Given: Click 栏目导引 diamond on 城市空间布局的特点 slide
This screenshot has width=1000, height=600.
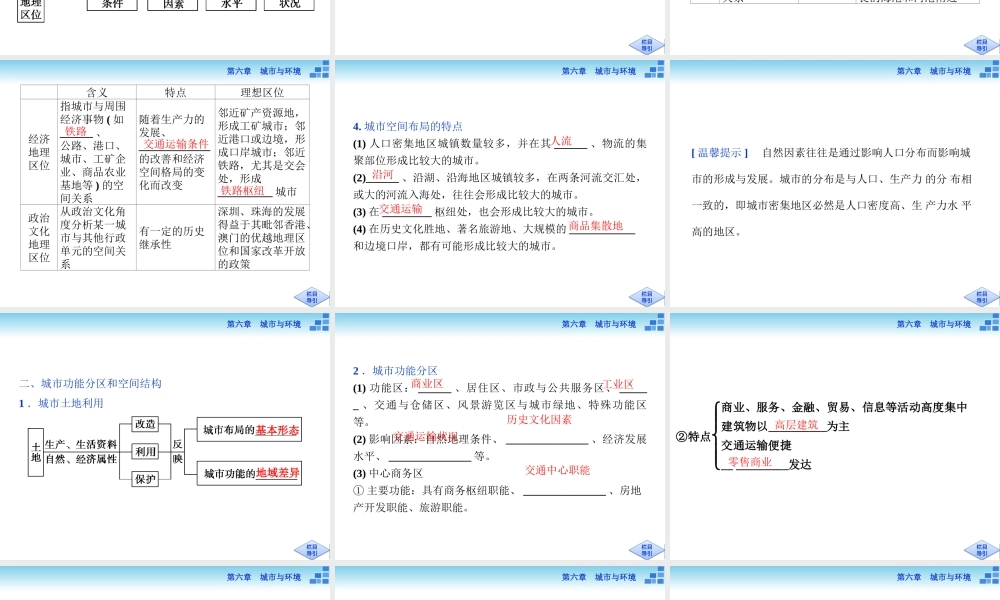Looking at the screenshot, I should click(x=647, y=297).
